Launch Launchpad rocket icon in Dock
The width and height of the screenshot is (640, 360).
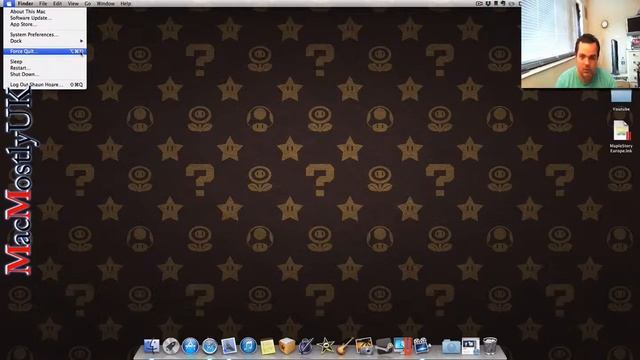pyautogui.click(x=171, y=346)
